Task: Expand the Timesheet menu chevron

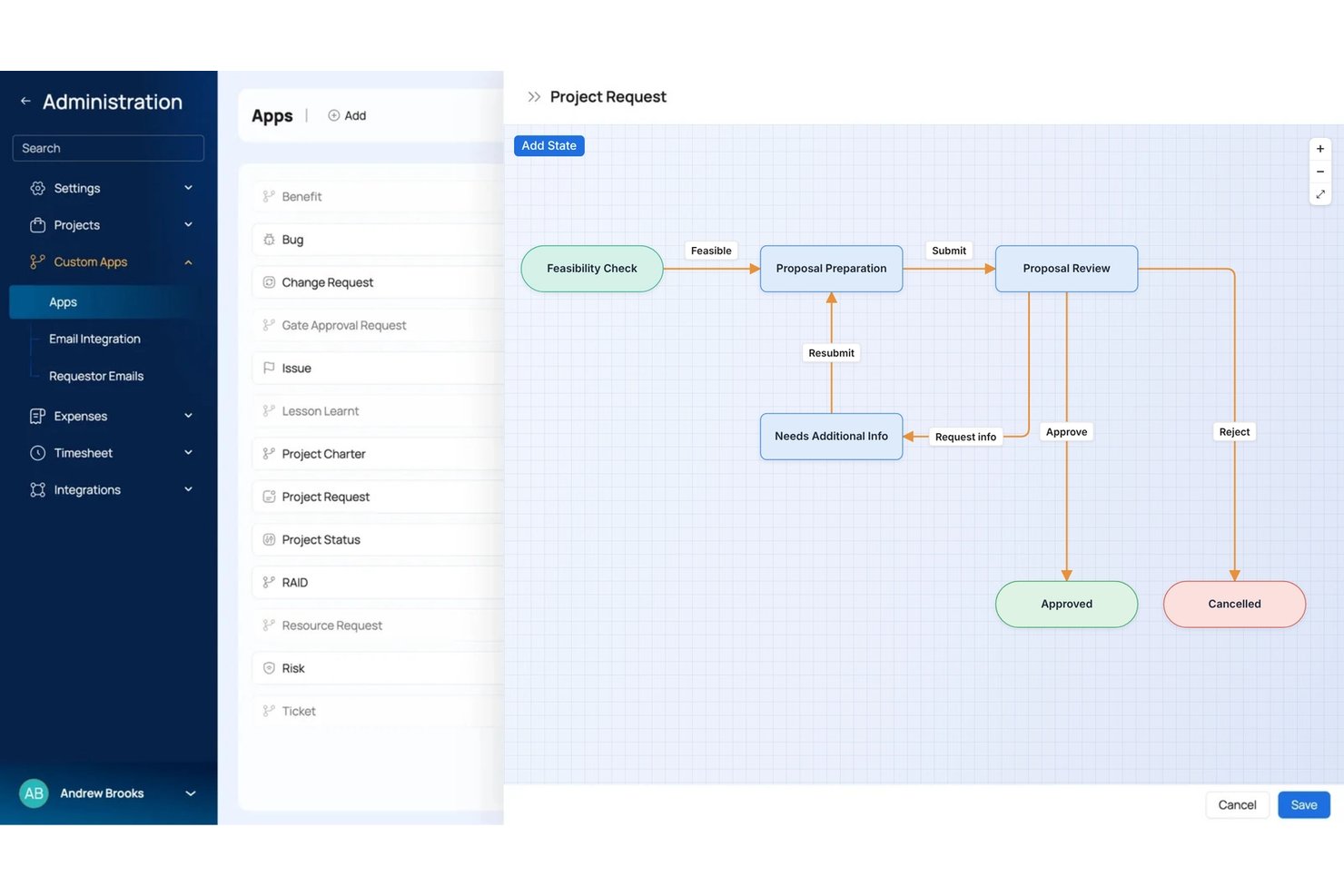Action: tap(188, 453)
